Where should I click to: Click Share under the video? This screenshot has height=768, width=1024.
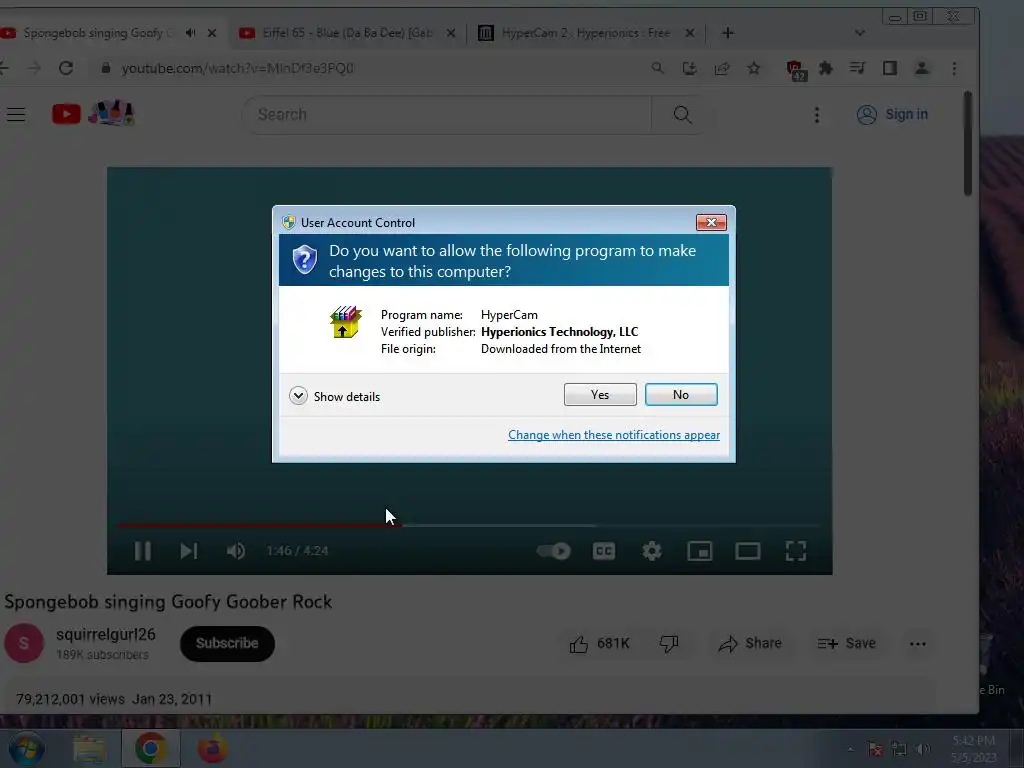pos(750,644)
